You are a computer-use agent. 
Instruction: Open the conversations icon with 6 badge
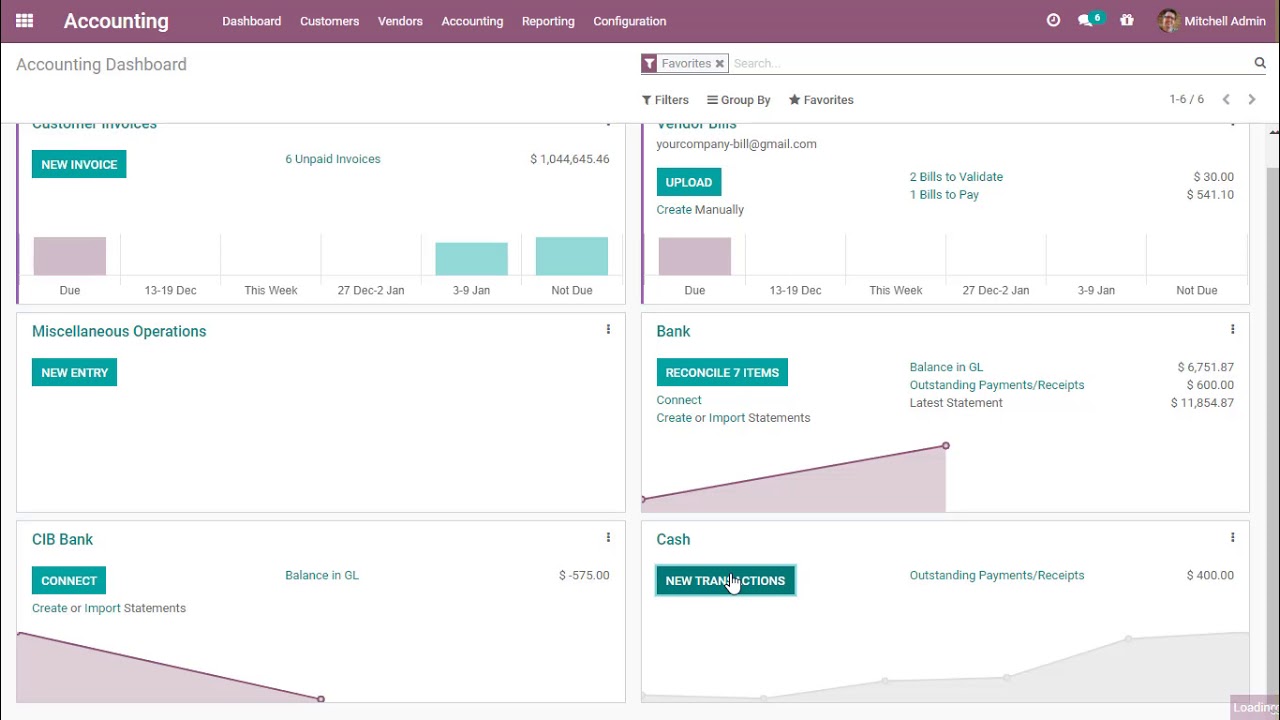pos(1090,20)
